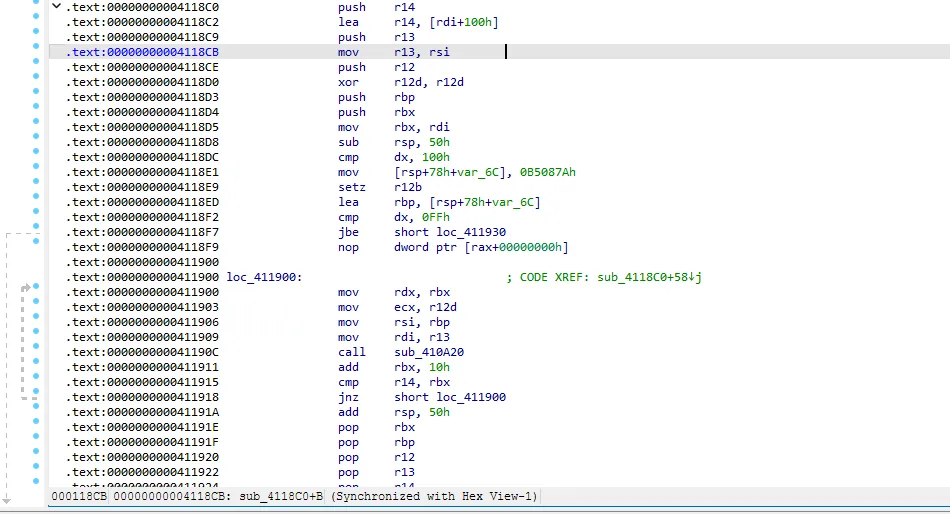Viewport: 950px width, 514px height.
Task: Click operand rdi, r13
Action: coord(422,337)
